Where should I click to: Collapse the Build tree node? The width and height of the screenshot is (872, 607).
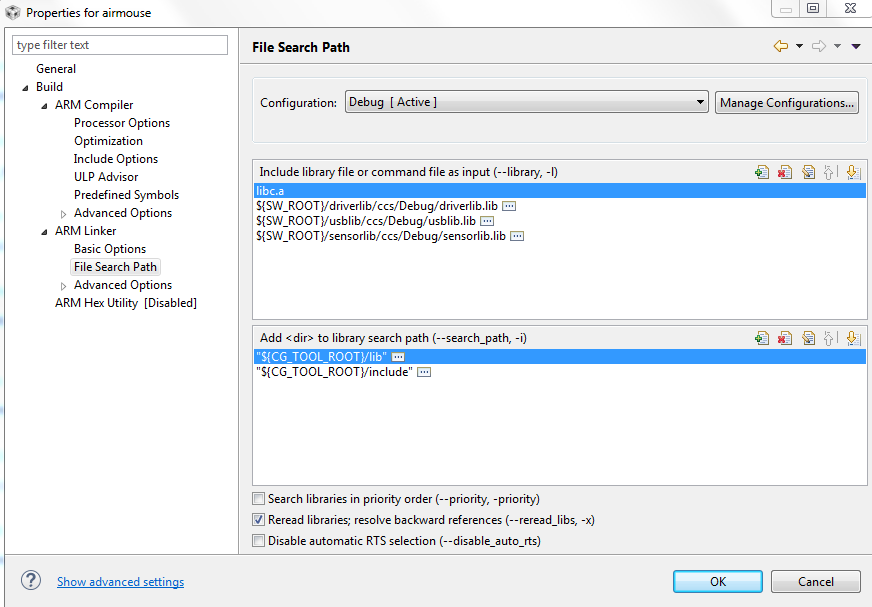click(x=25, y=87)
